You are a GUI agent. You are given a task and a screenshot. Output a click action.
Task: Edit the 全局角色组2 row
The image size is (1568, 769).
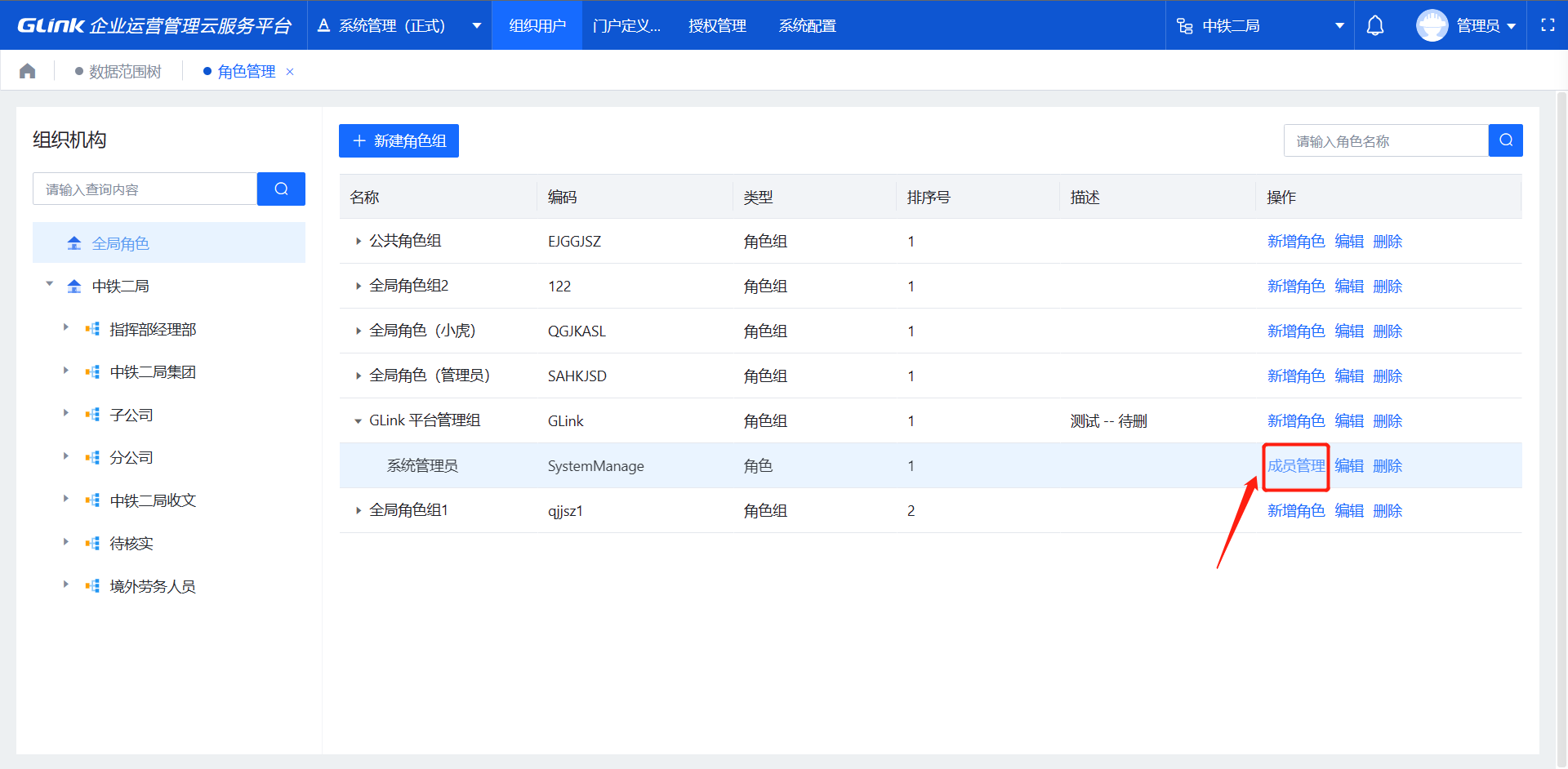click(x=1349, y=286)
